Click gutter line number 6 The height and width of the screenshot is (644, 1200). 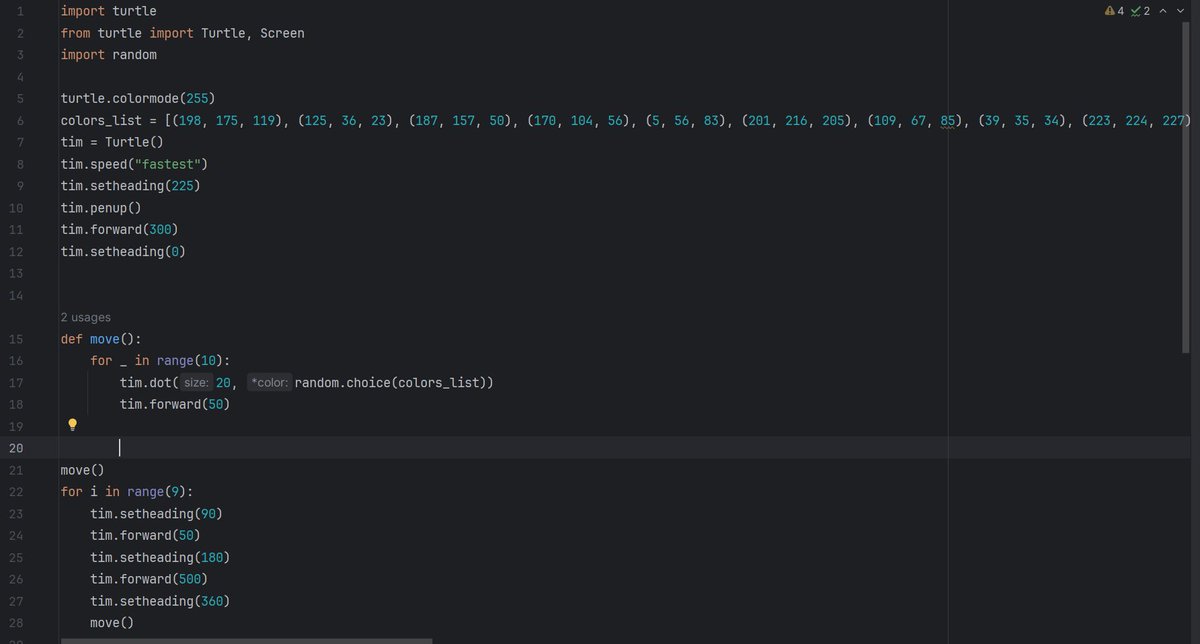point(19,121)
